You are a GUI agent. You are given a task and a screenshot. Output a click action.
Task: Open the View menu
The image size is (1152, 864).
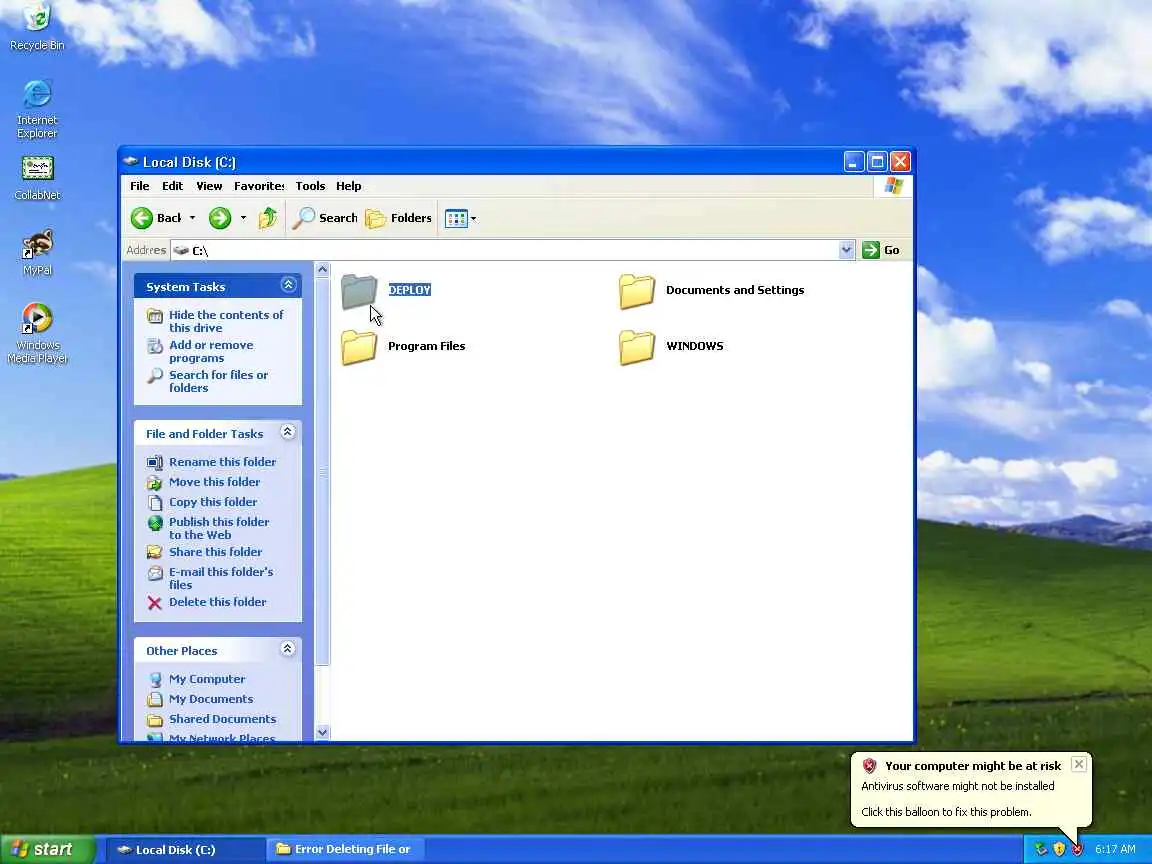point(209,186)
